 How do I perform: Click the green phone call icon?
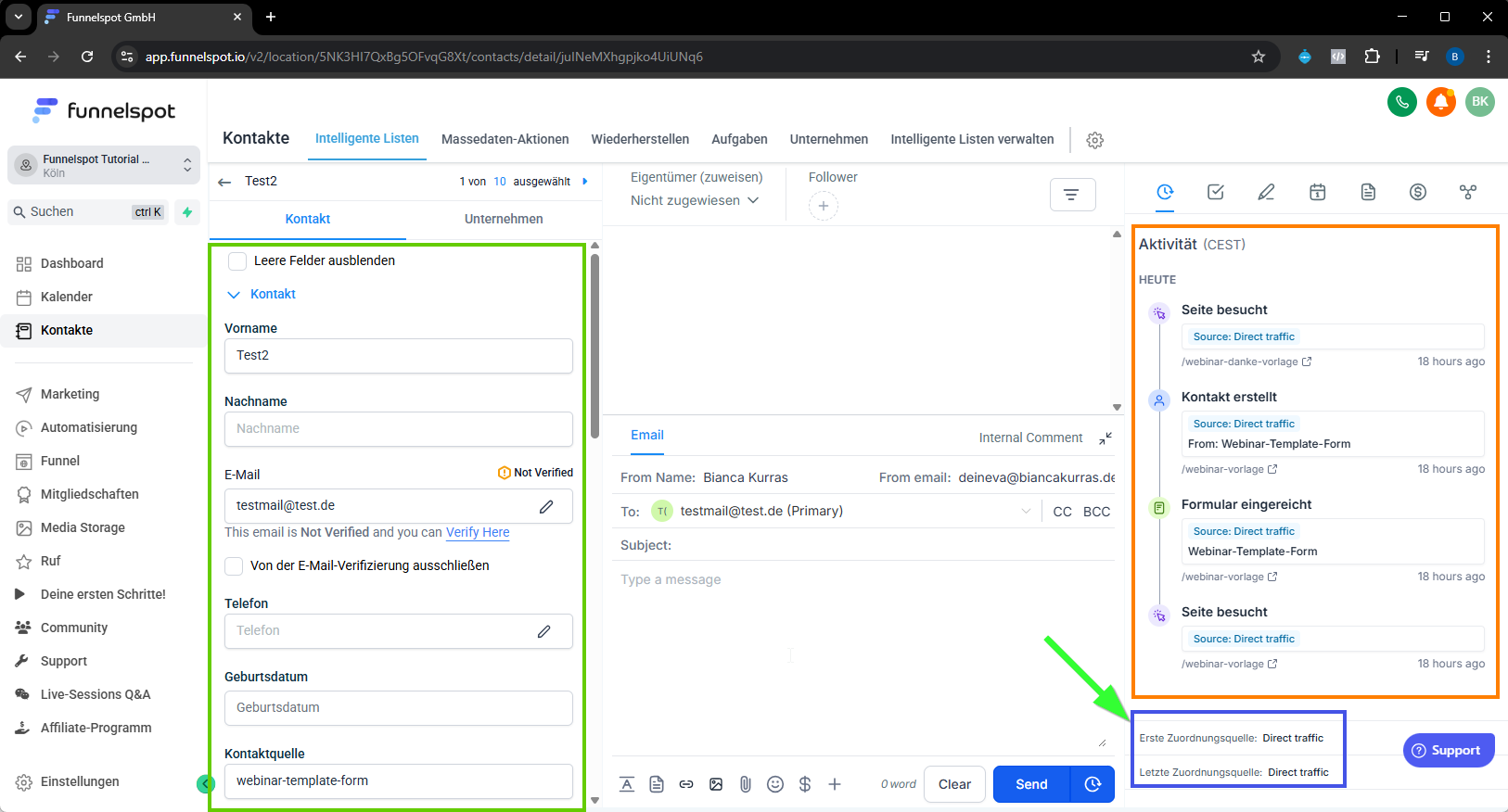(x=1402, y=102)
